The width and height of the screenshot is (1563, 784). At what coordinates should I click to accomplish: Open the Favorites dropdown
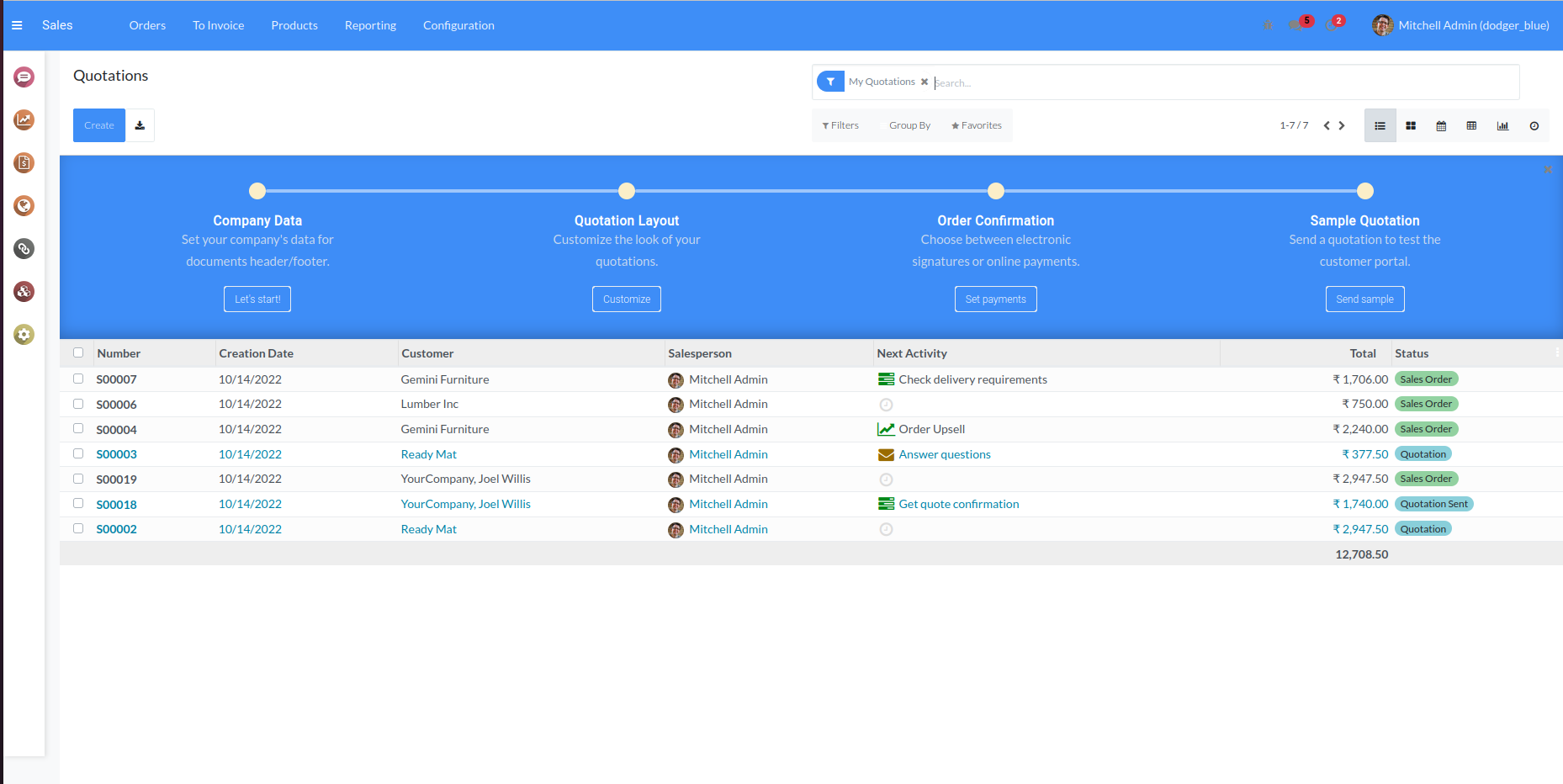pos(977,125)
